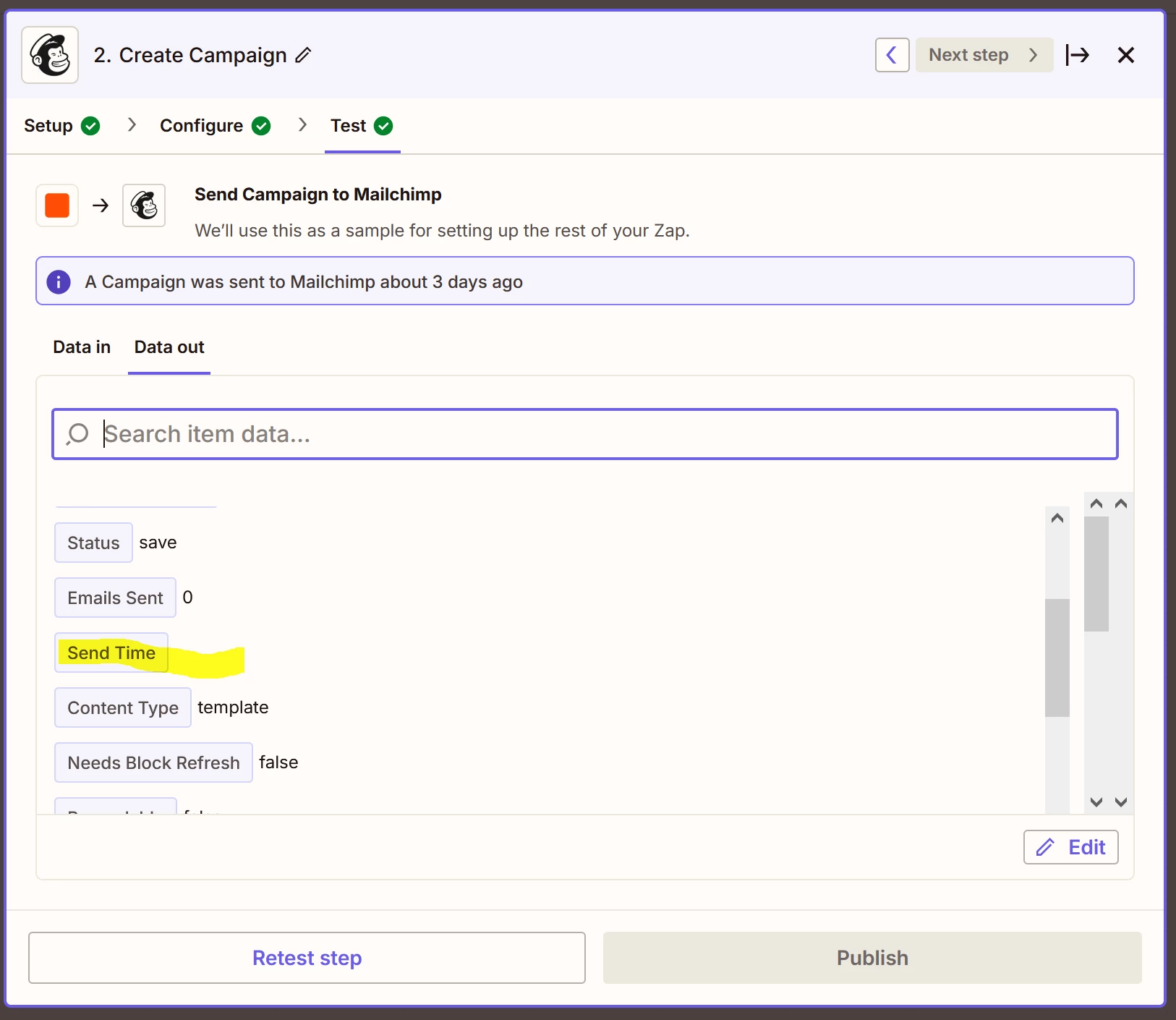Go to previous step with left chevron button
The image size is (1176, 1020).
pyautogui.click(x=892, y=55)
